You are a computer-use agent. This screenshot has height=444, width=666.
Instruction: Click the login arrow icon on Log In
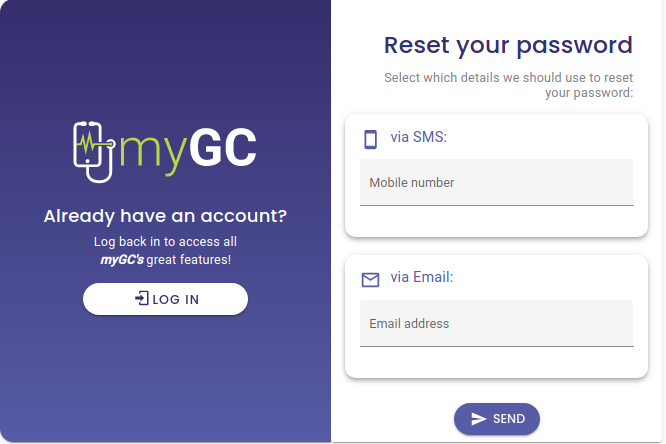tap(141, 299)
